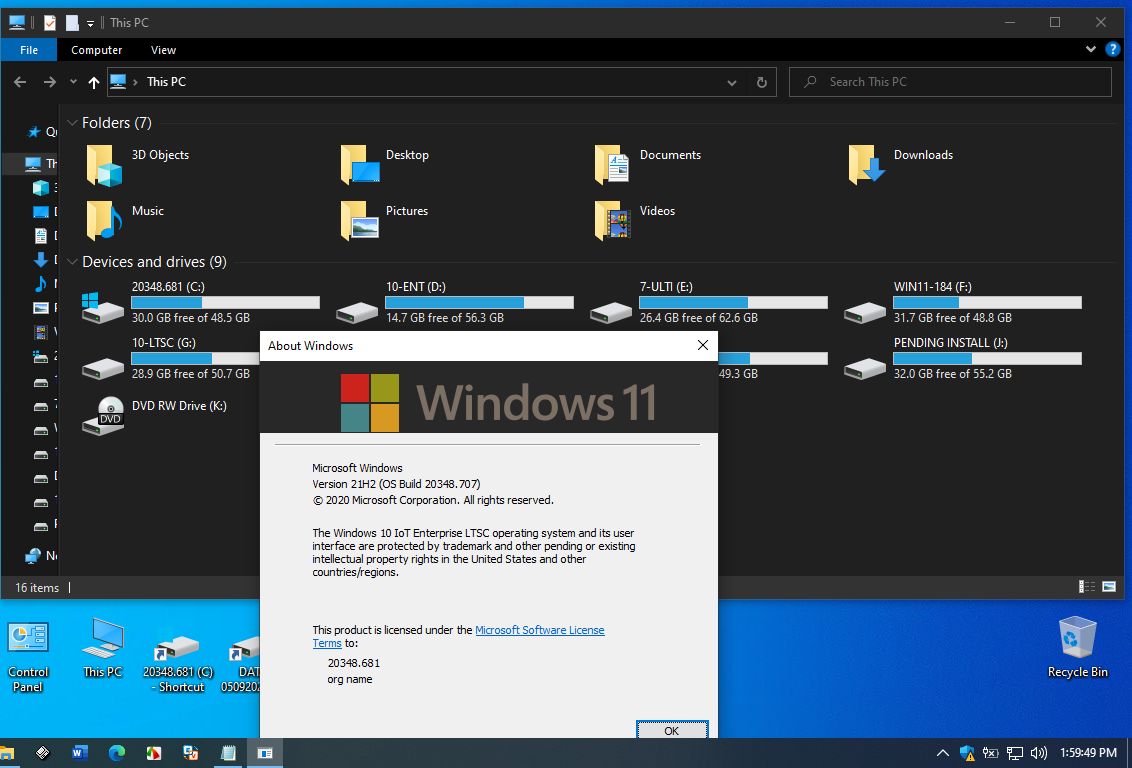Click the D: drive capacity bar
The height and width of the screenshot is (768, 1132).
pos(479,302)
